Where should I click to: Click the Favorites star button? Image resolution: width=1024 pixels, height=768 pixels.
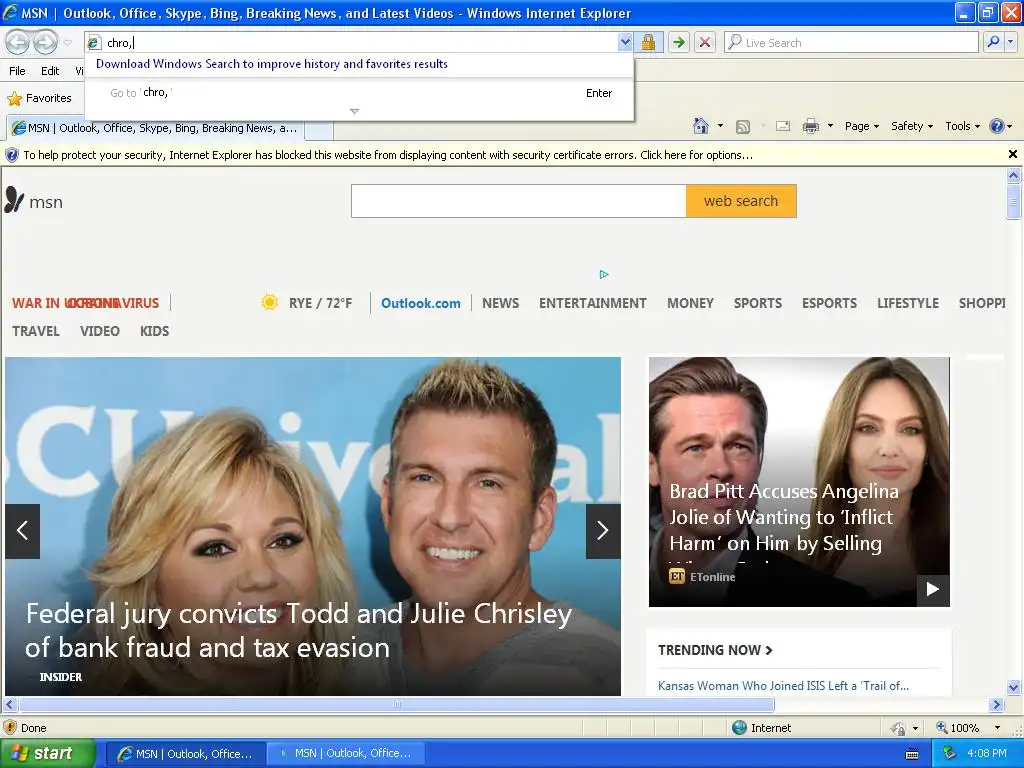[39, 98]
